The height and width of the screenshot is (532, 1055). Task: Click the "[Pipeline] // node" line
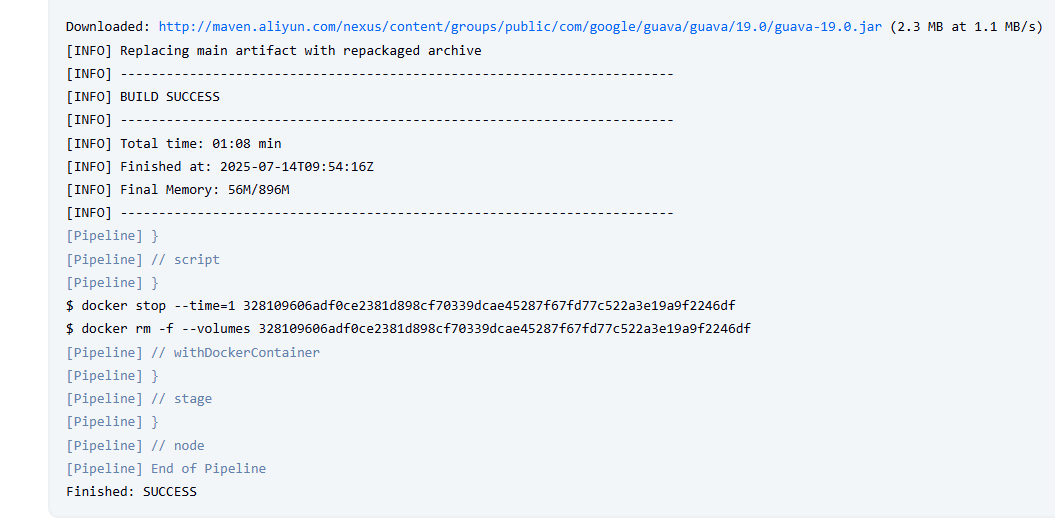click(x=135, y=445)
